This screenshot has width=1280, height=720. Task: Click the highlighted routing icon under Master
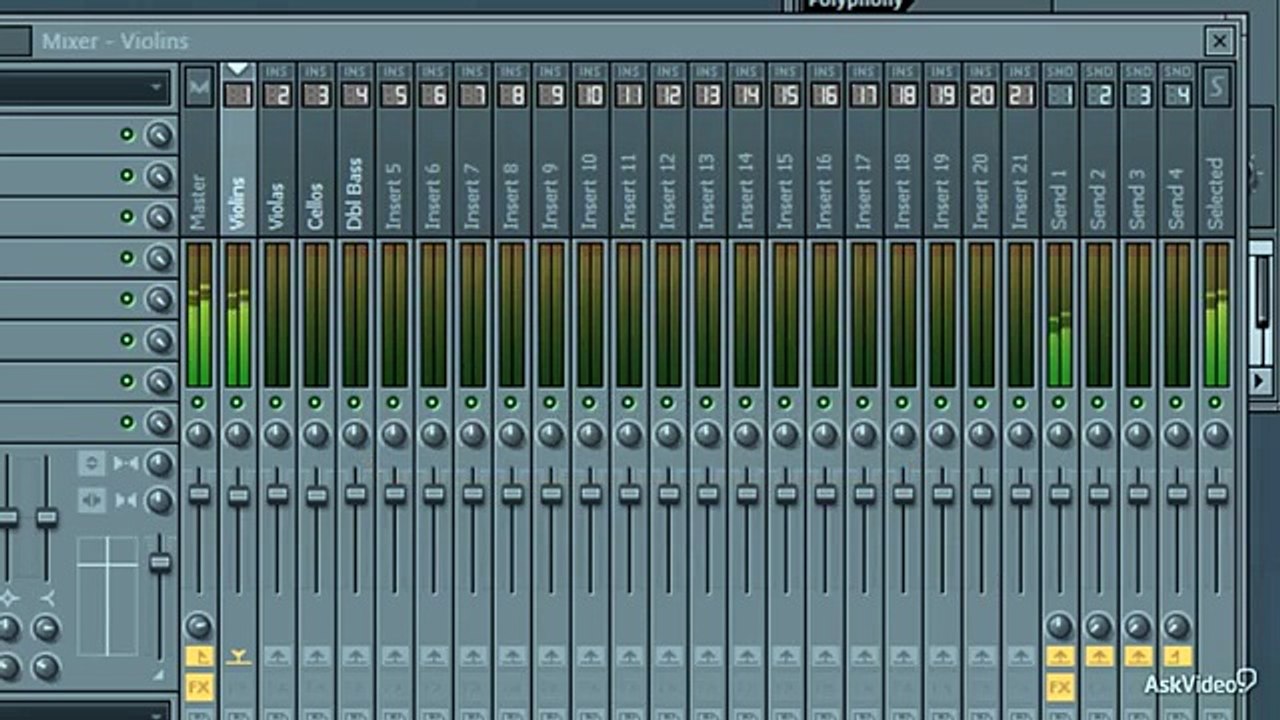coord(199,656)
